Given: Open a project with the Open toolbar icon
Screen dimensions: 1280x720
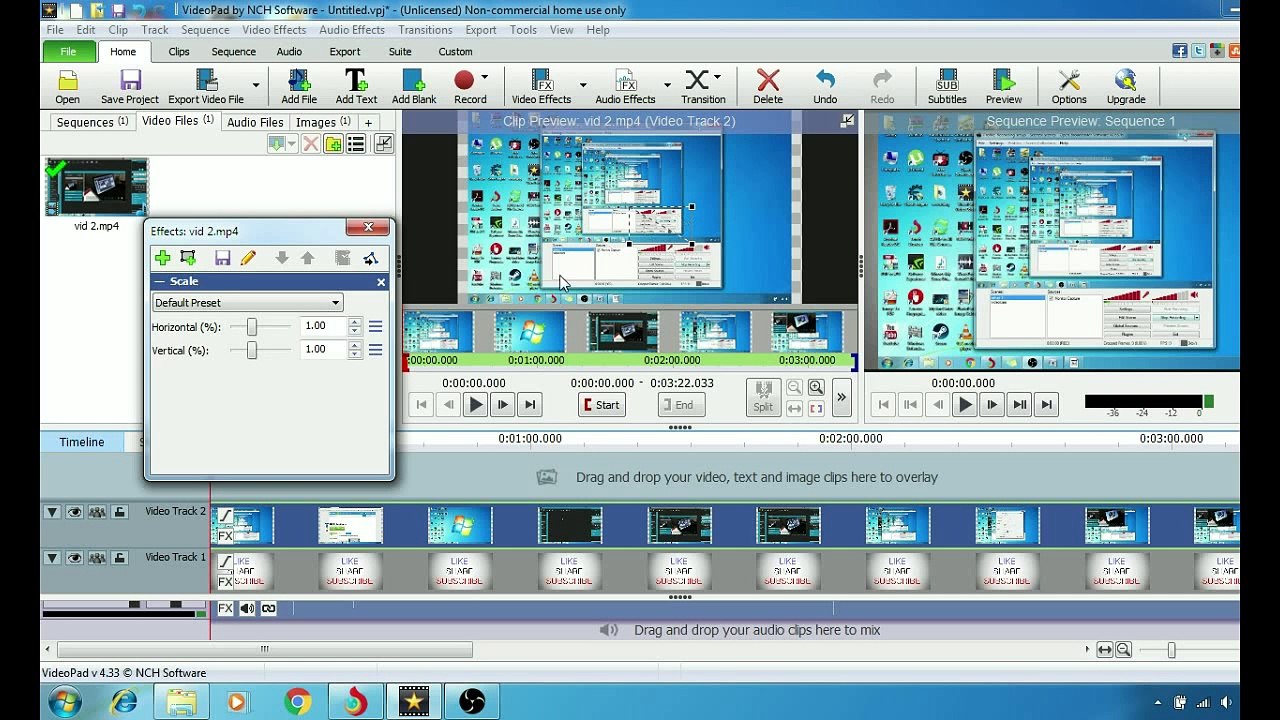Looking at the screenshot, I should click(68, 87).
